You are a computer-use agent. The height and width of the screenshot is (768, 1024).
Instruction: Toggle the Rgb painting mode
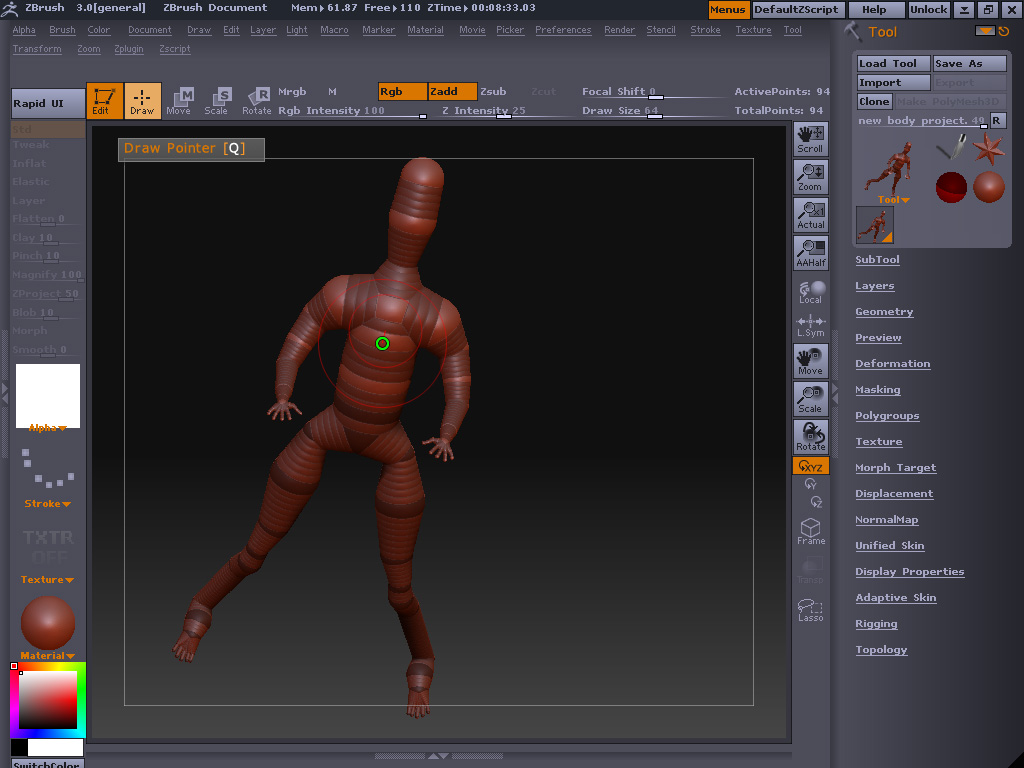pyautogui.click(x=400, y=90)
